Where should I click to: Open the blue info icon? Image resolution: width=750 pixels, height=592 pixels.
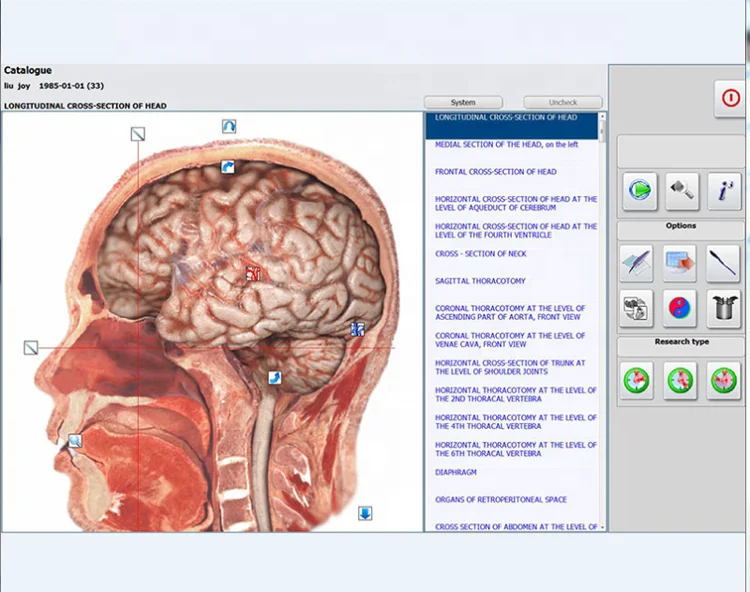(x=723, y=190)
